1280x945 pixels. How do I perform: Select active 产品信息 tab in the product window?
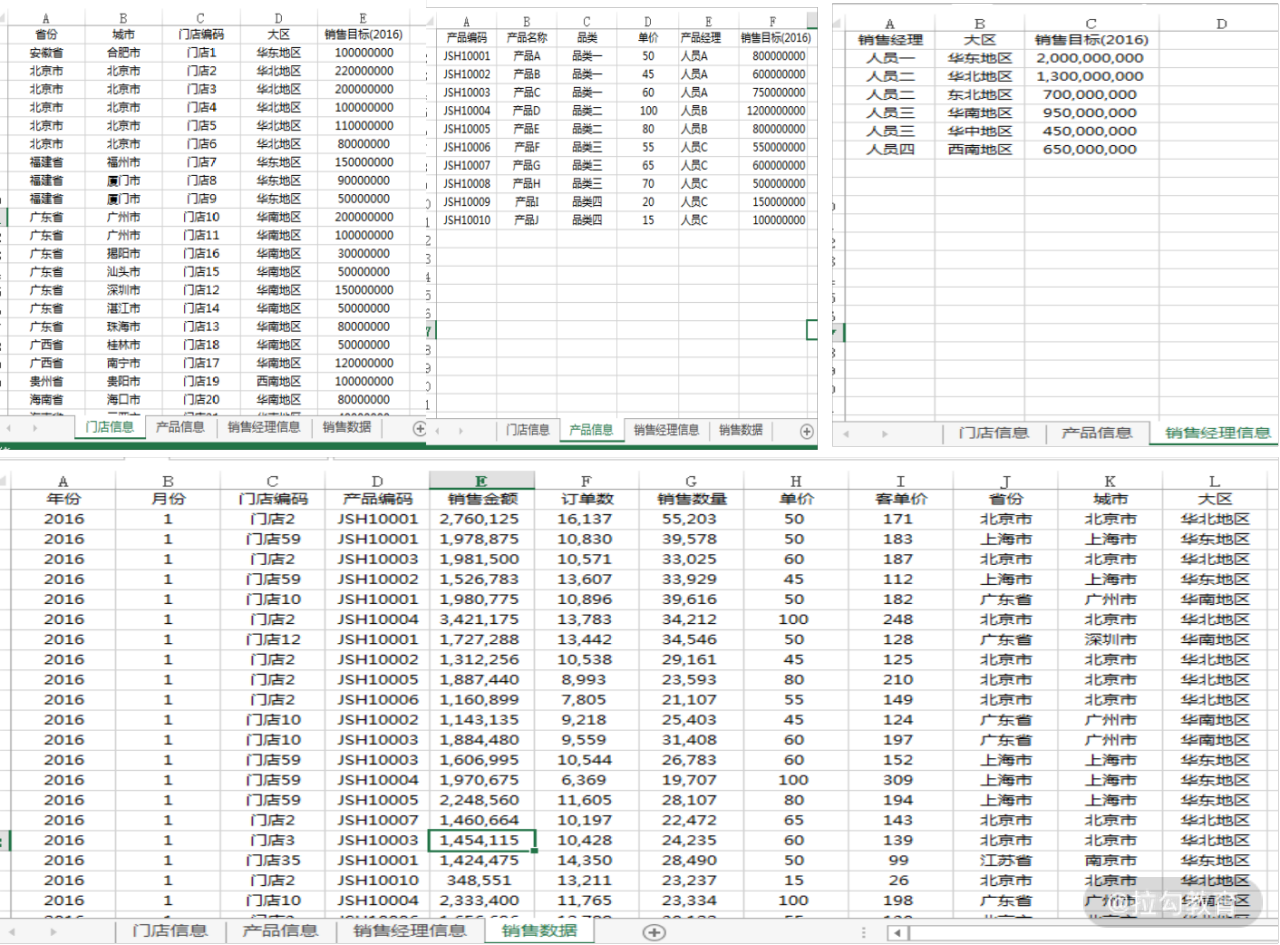point(591,430)
